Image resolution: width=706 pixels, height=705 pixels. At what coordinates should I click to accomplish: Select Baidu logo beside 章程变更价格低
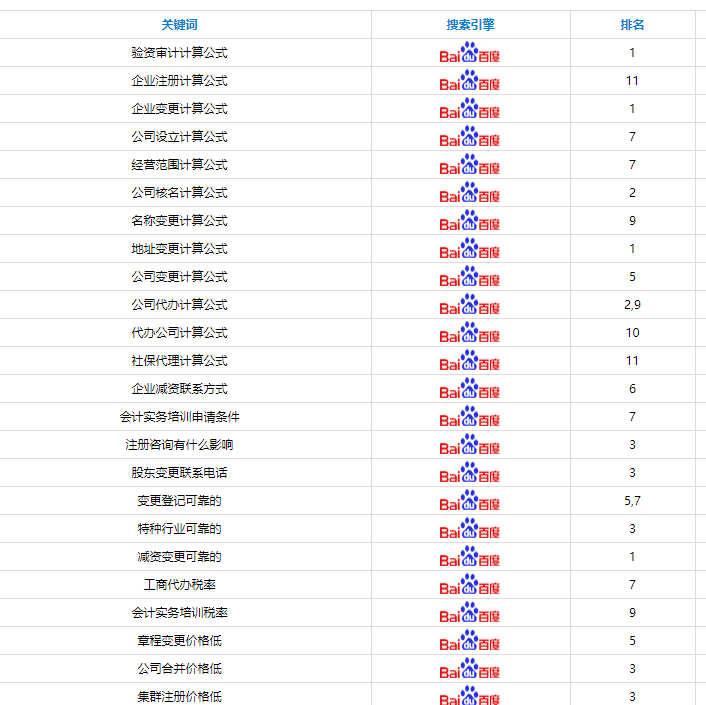coord(470,640)
